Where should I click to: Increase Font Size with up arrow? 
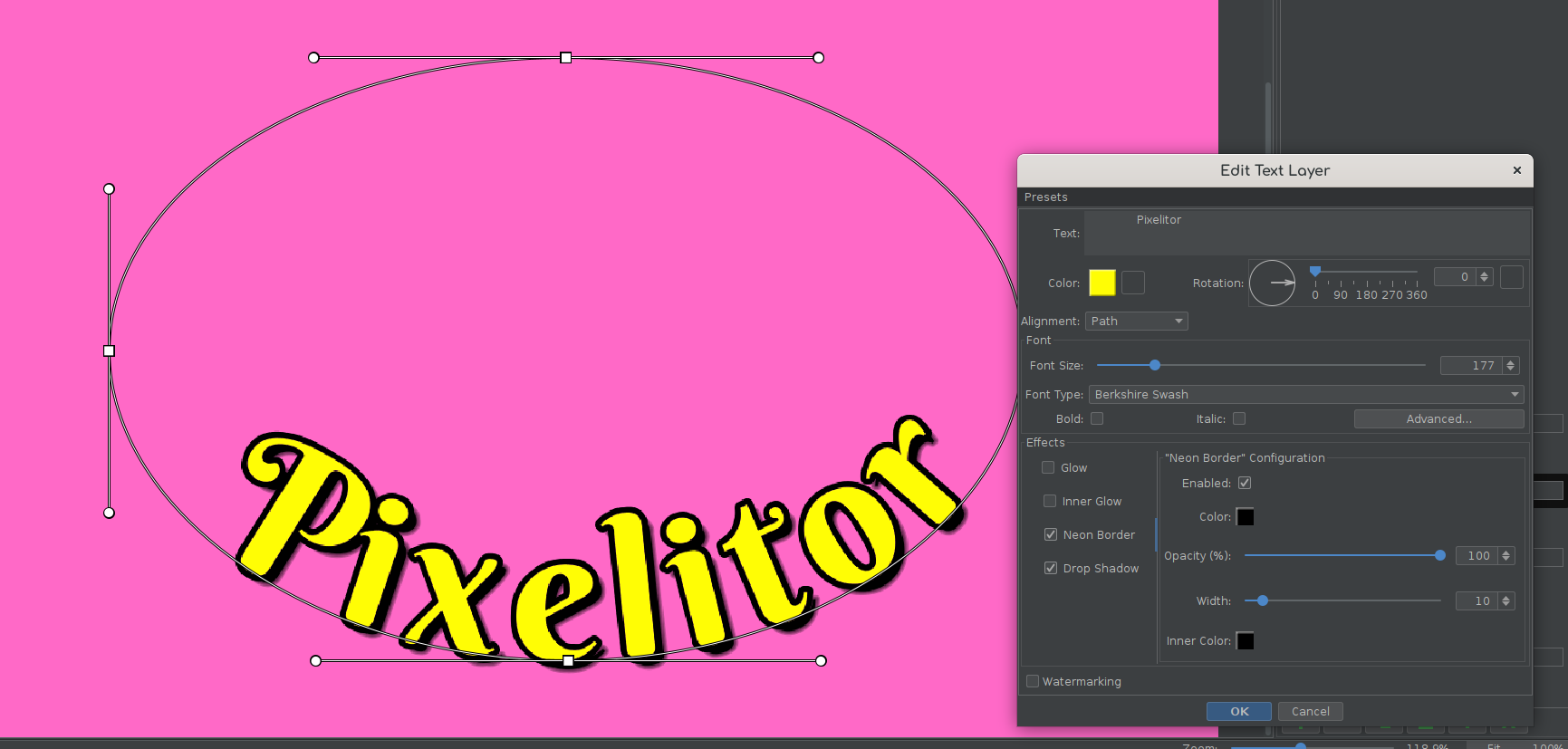(x=1510, y=362)
